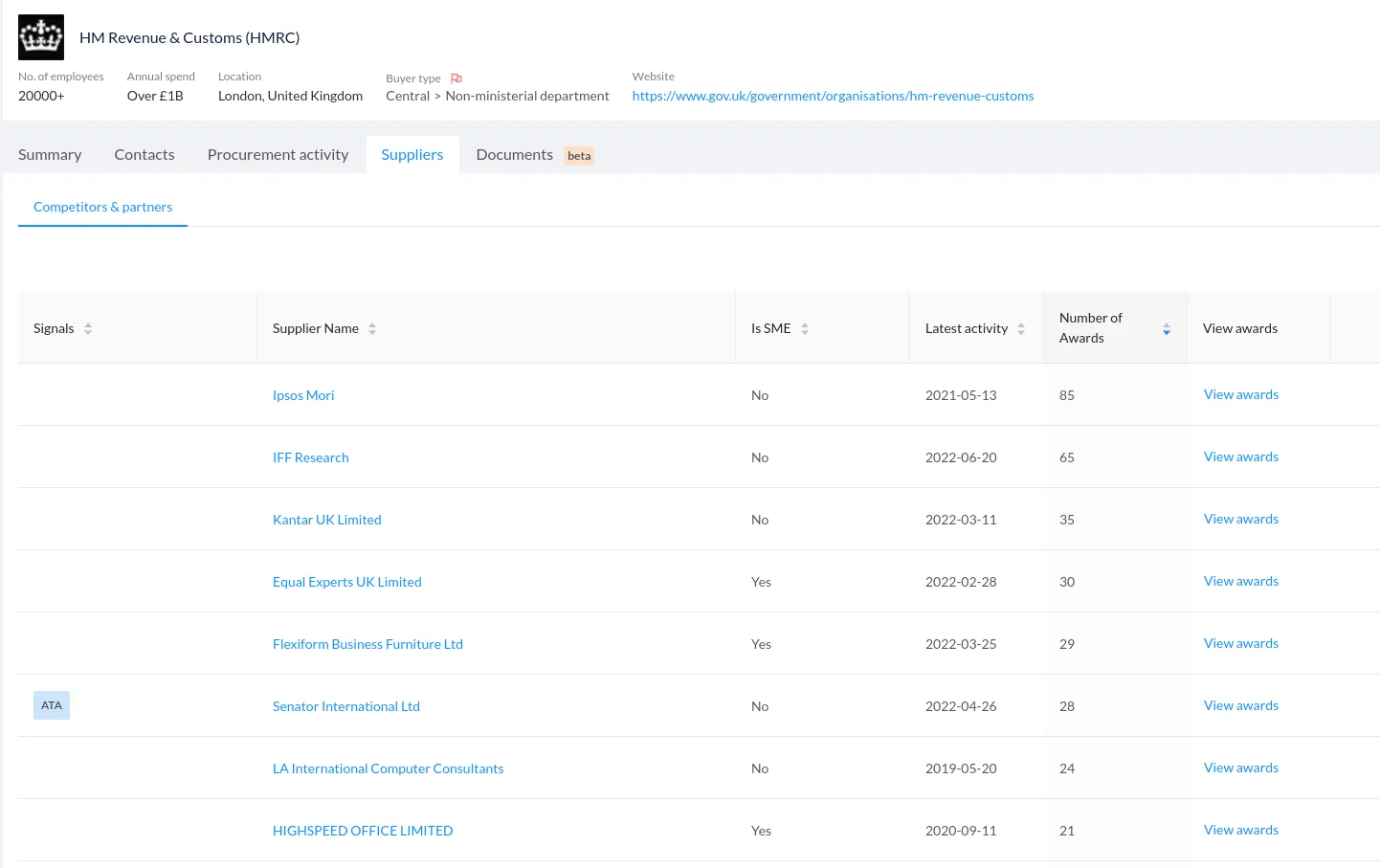View awards for Kantar UK Limited
This screenshot has height=868, width=1380.
[x=1241, y=519]
